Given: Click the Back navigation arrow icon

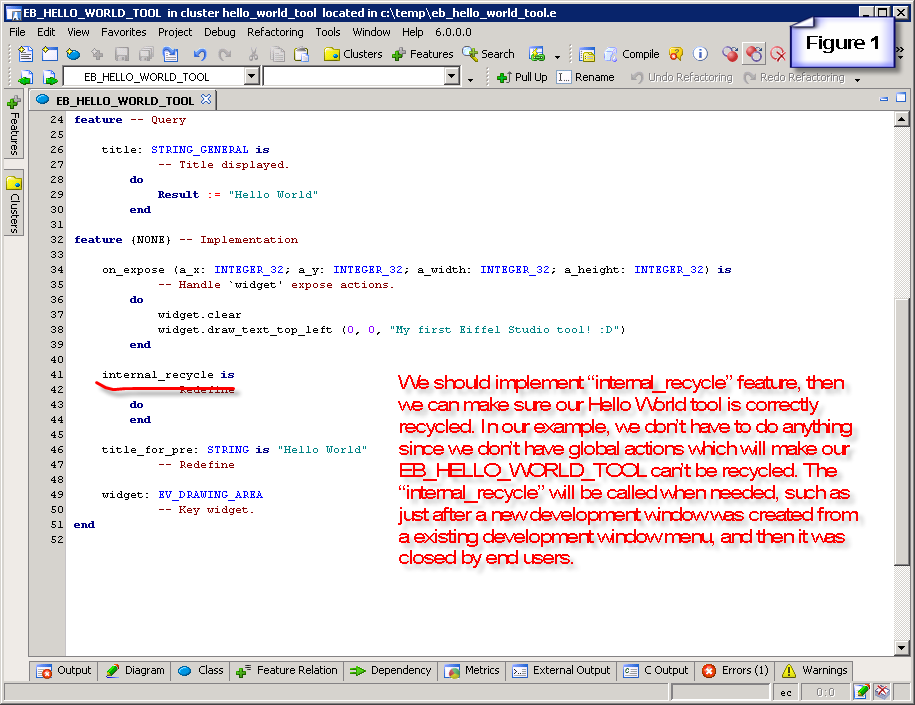Looking at the screenshot, I should 25,77.
